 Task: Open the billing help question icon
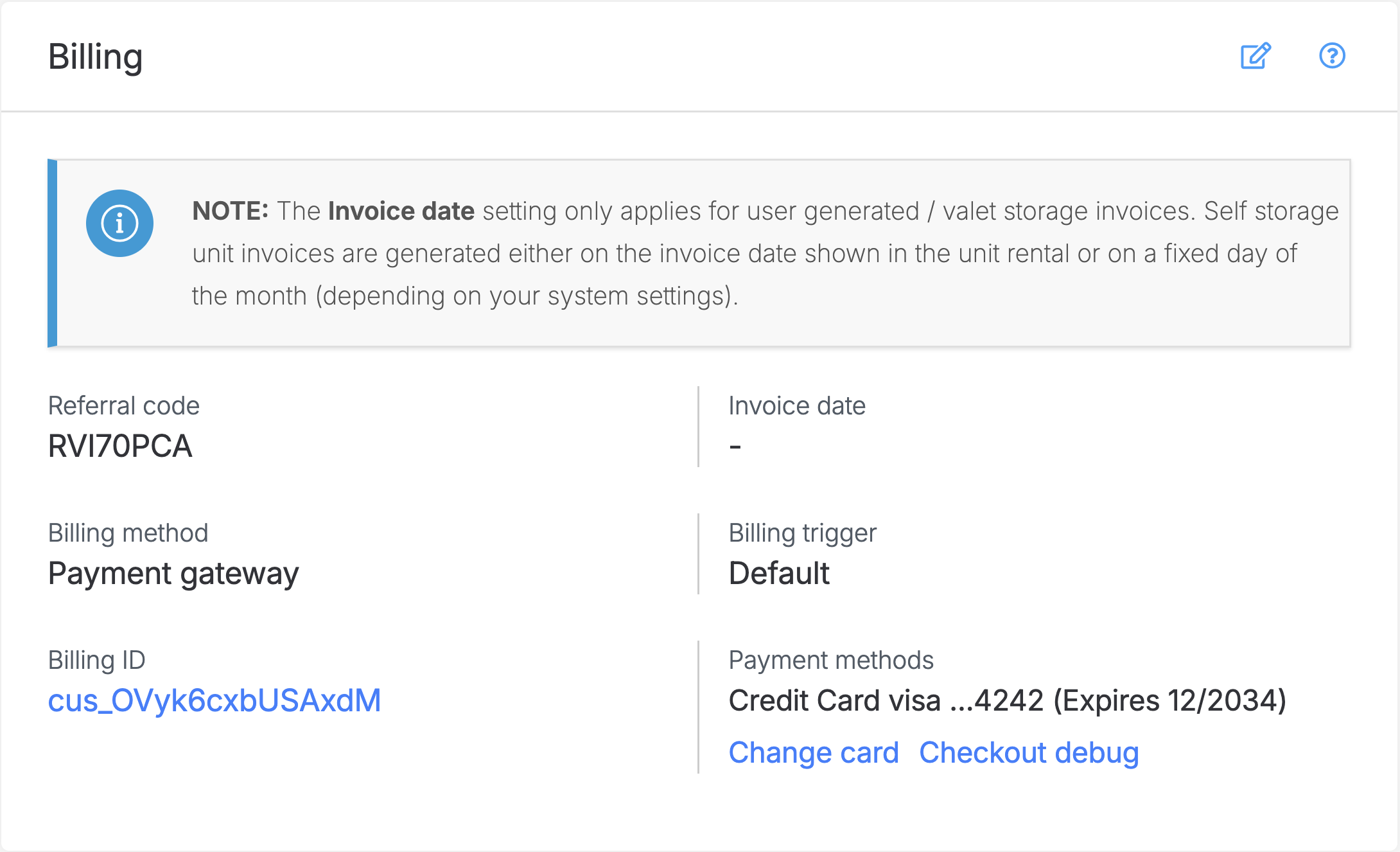click(1332, 56)
